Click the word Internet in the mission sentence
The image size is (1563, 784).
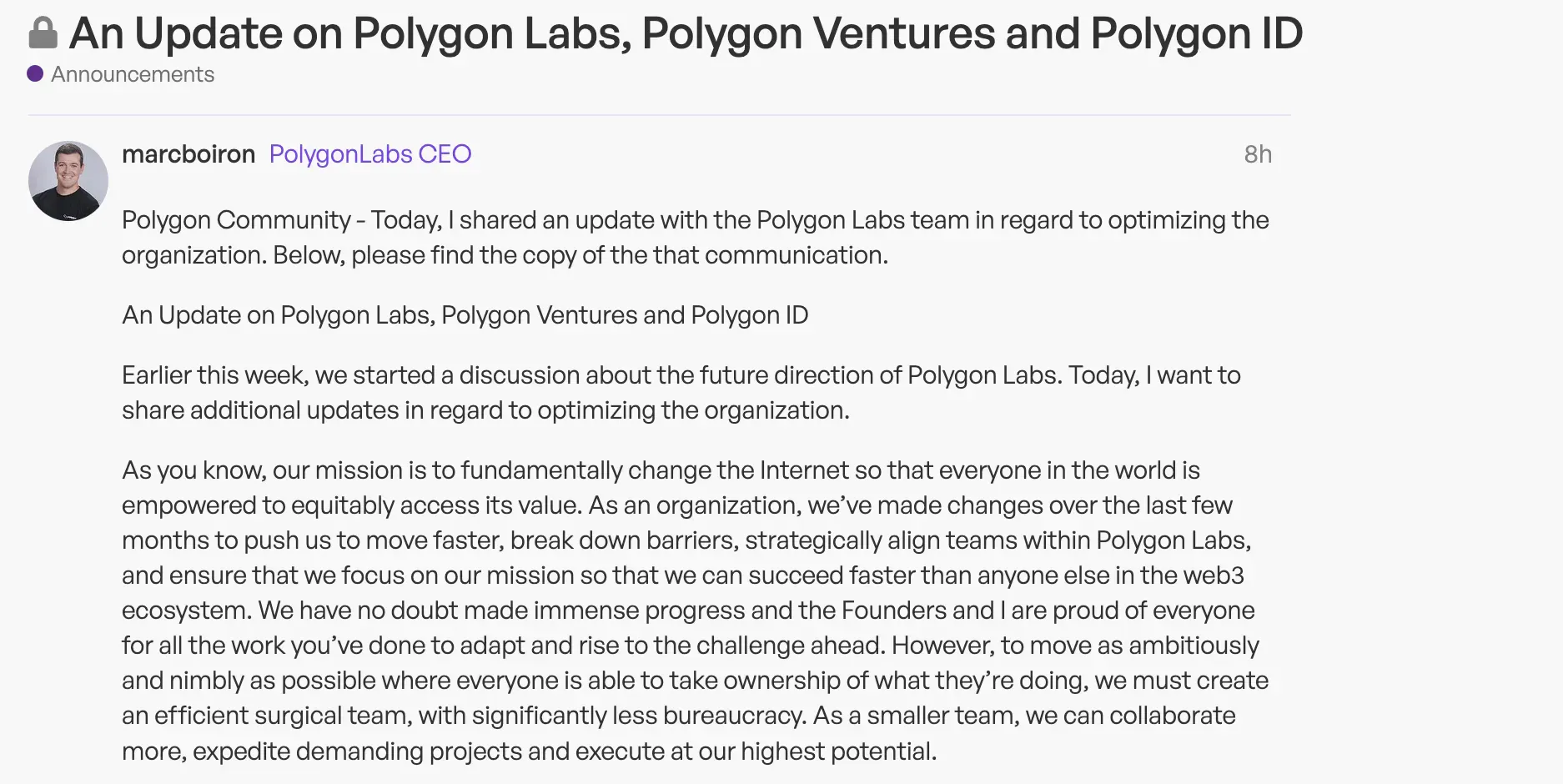804,470
